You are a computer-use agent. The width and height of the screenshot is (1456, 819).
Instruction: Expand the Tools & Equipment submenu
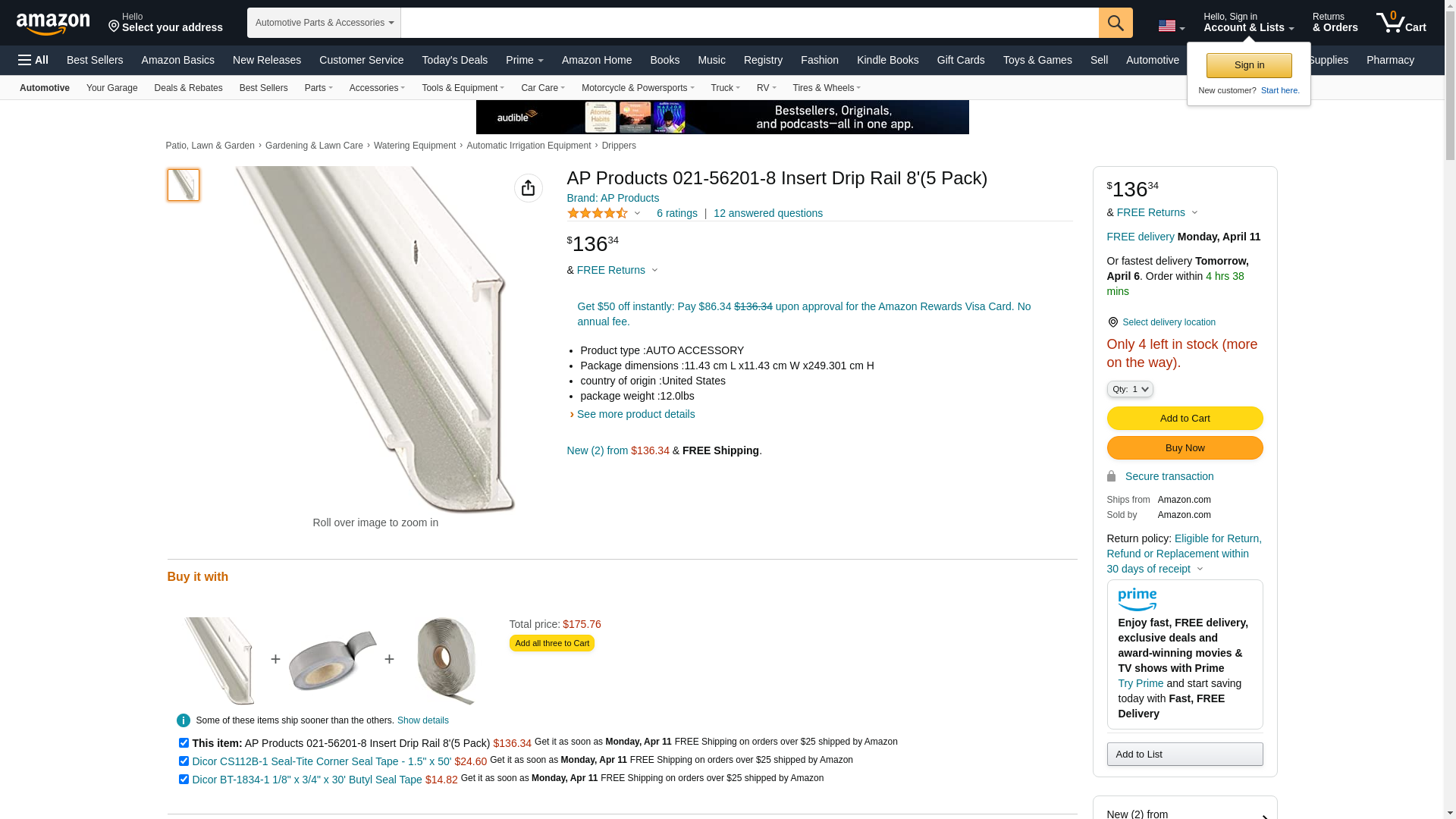pos(463,88)
